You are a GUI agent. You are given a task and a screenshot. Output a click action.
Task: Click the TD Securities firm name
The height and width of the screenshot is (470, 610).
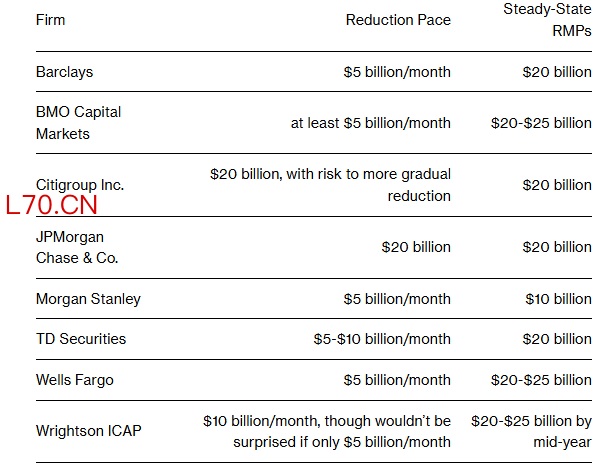tap(81, 339)
